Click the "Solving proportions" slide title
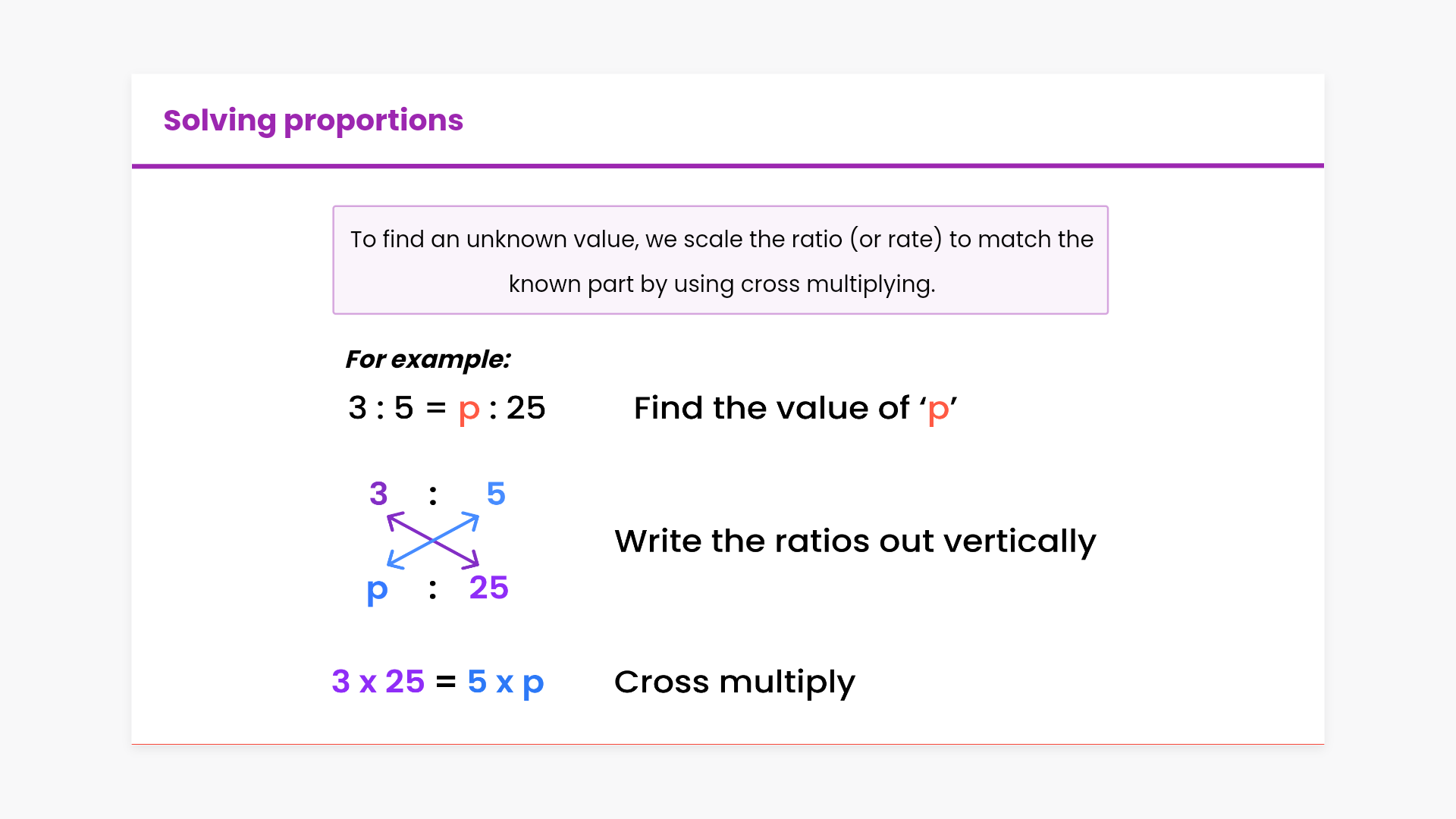1456x819 pixels. 312,121
